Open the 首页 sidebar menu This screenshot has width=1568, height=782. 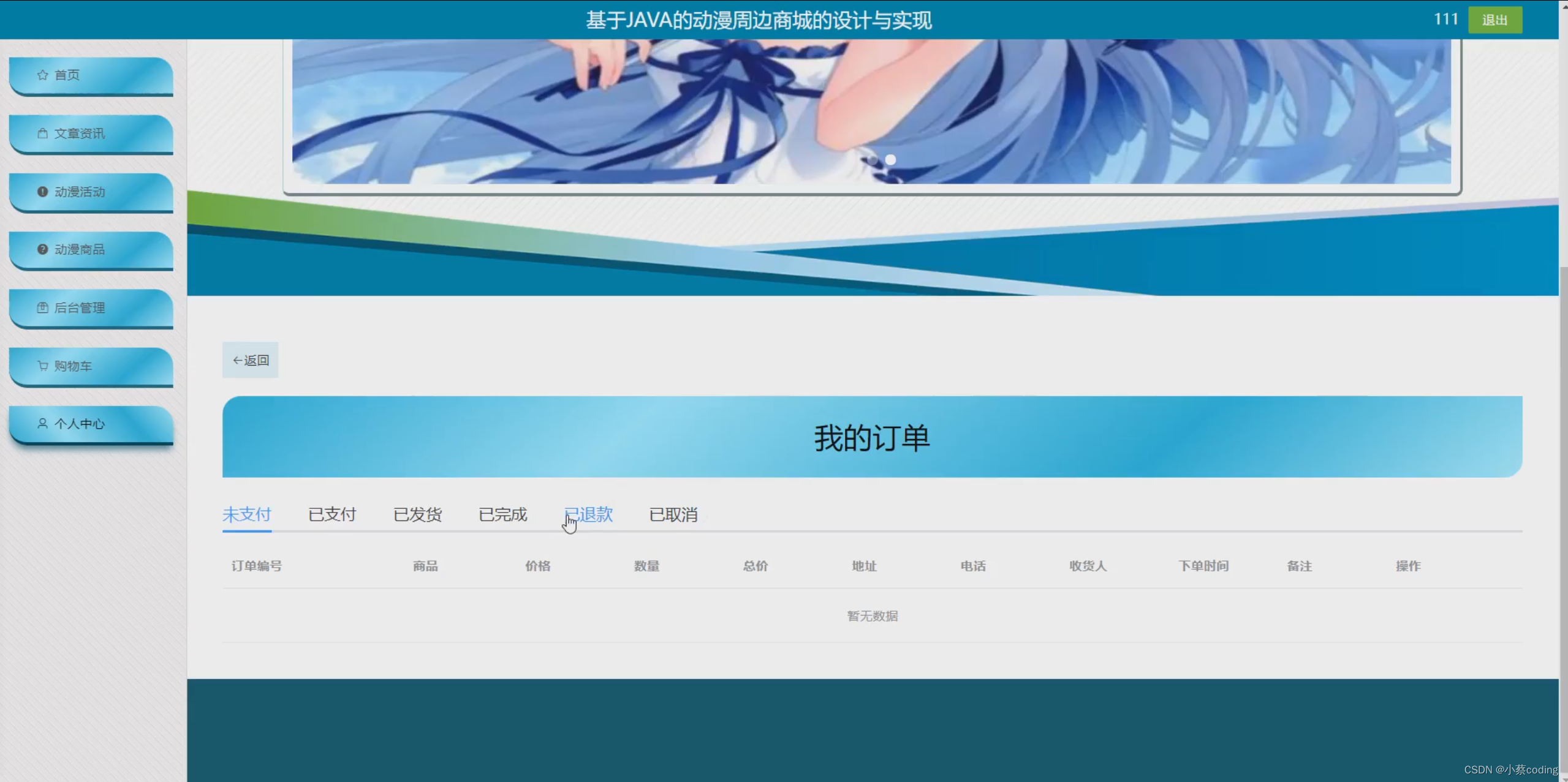tap(91, 76)
